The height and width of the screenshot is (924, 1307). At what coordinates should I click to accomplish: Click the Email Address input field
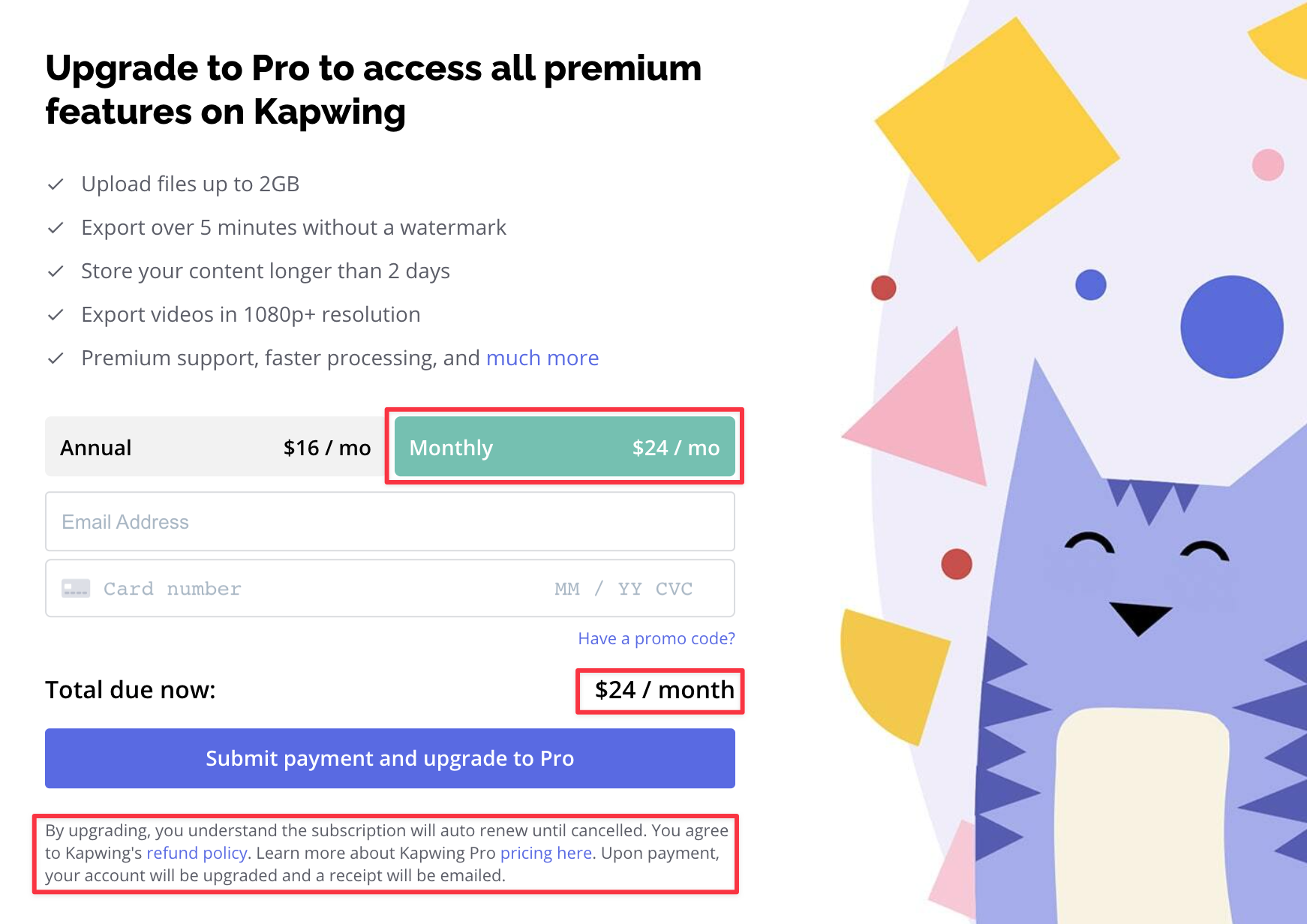point(389,522)
